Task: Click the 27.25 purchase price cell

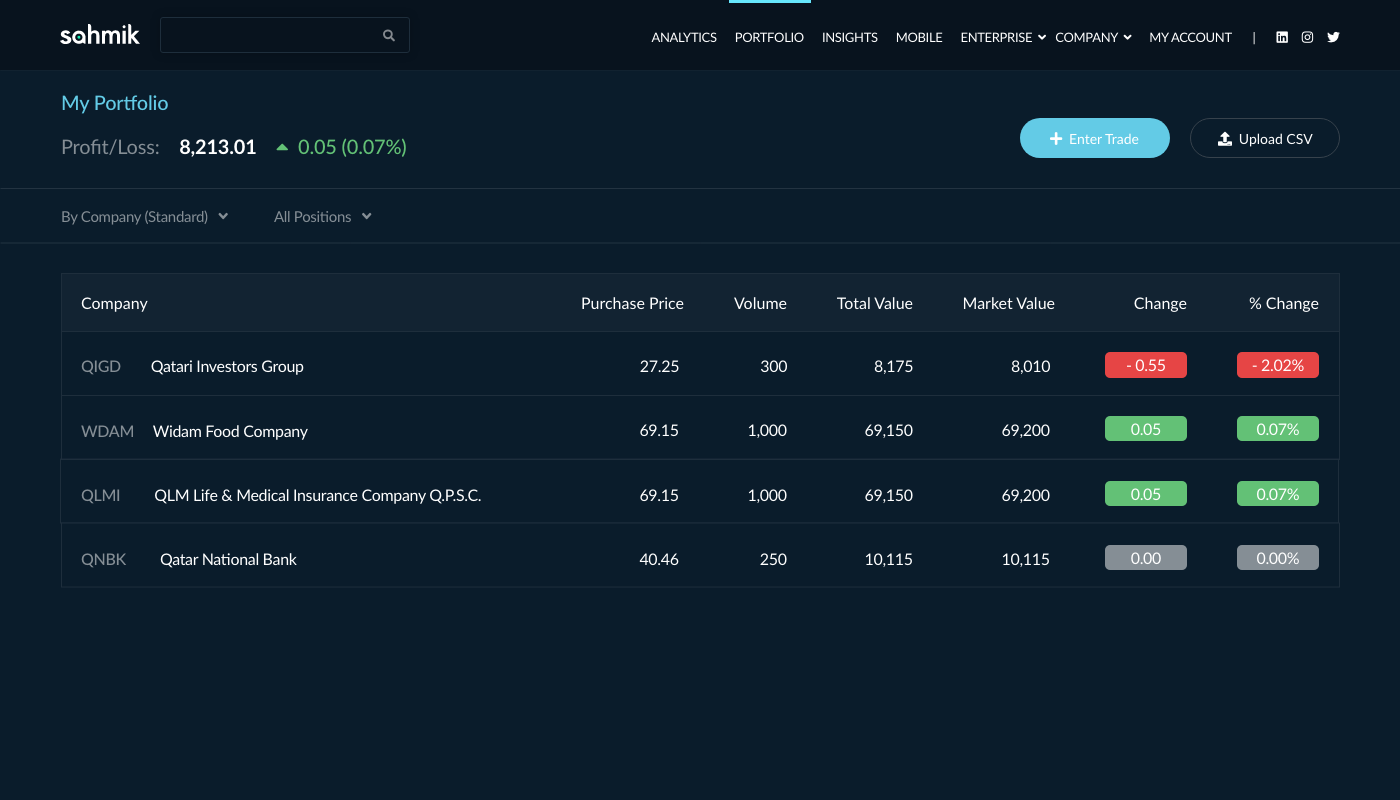Action: coord(659,366)
